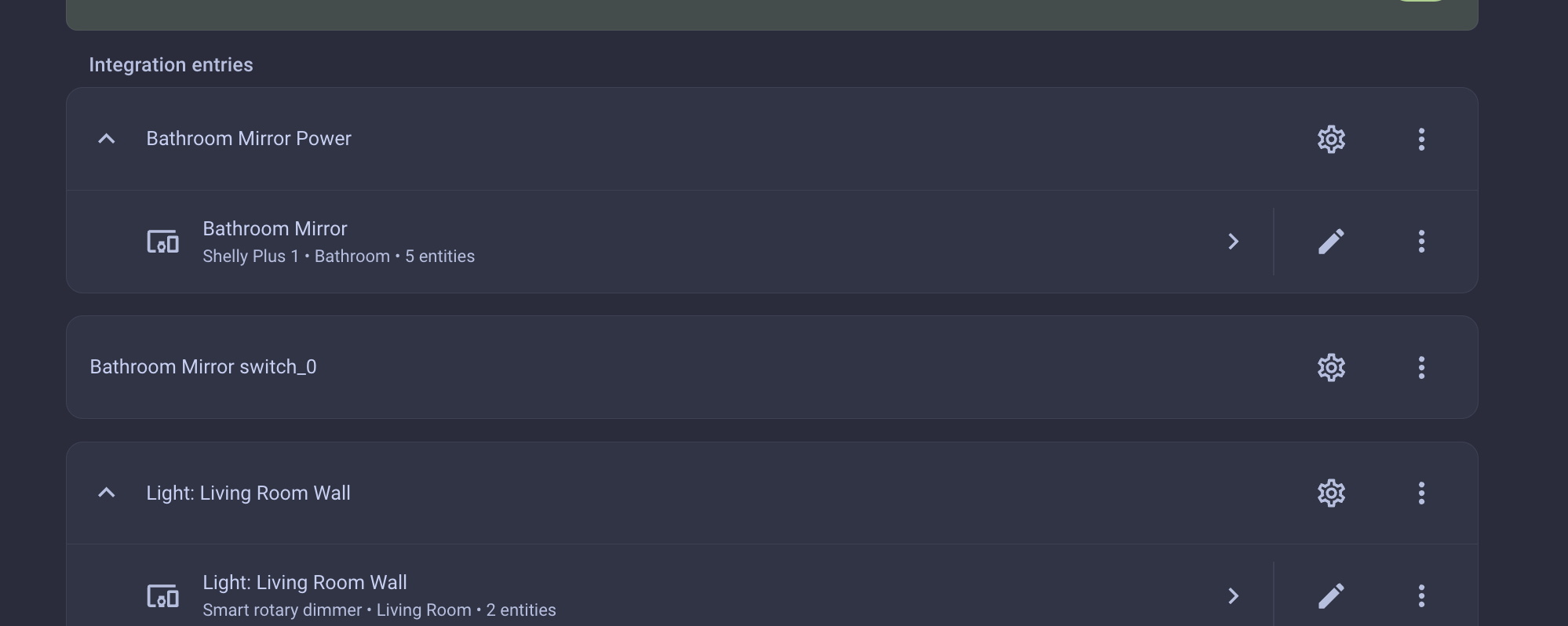Click the Bathroom Mirror Power entry title

point(249,139)
